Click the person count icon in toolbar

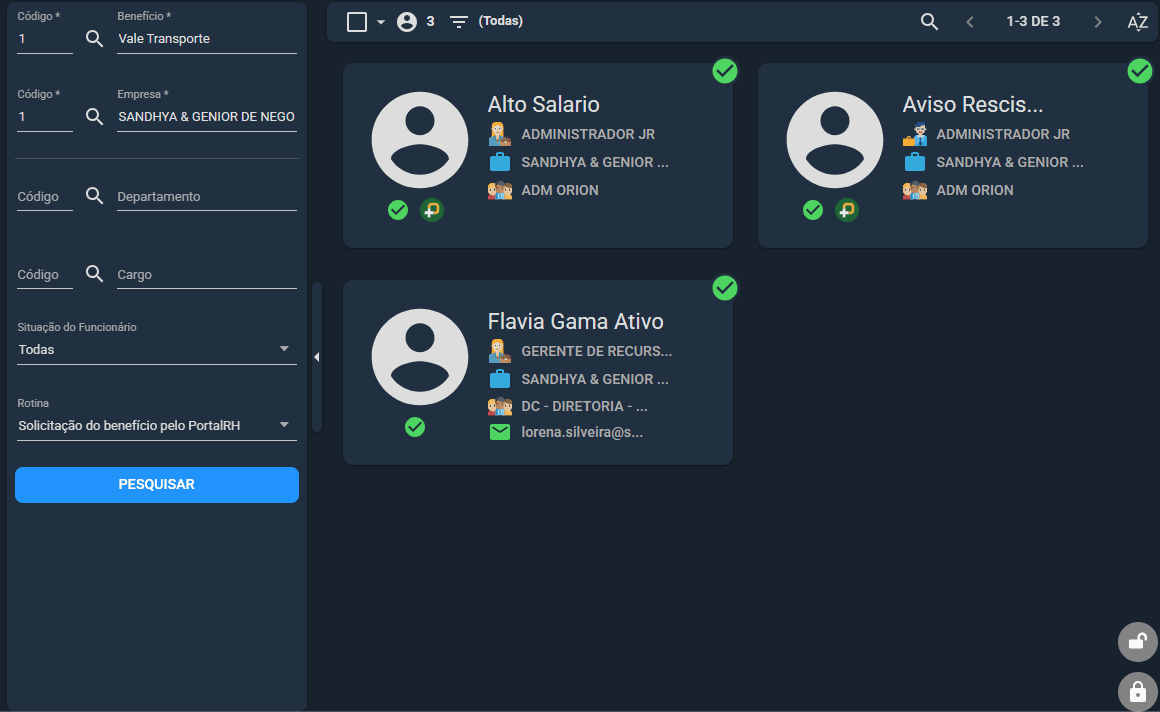pos(407,21)
